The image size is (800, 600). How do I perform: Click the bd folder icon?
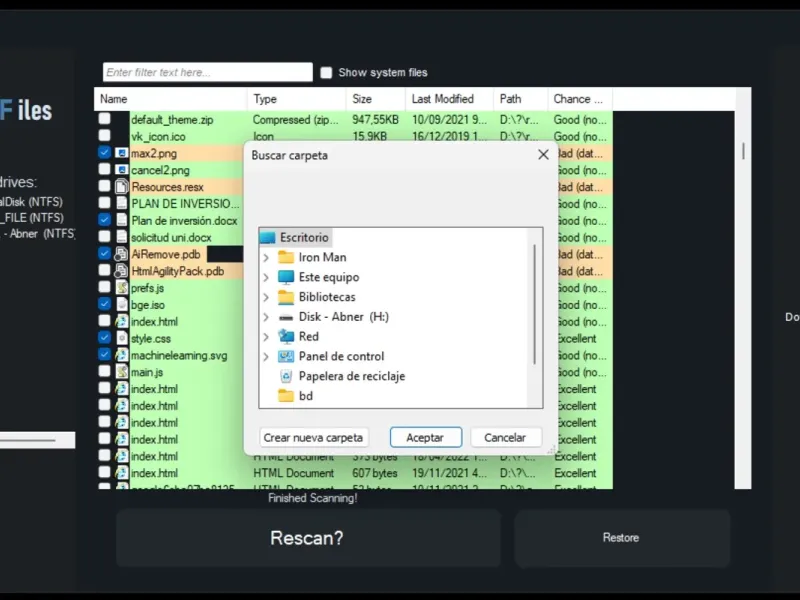tap(286, 396)
